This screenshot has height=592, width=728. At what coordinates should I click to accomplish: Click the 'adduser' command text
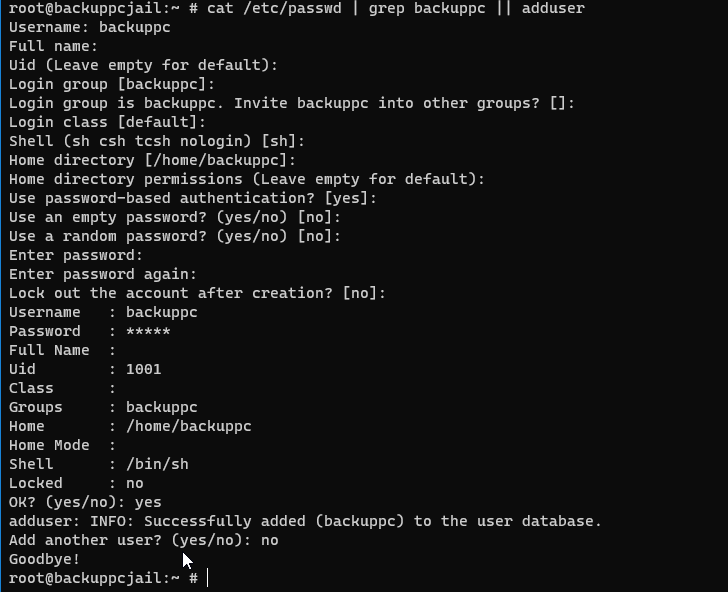pyautogui.click(x=553, y=8)
